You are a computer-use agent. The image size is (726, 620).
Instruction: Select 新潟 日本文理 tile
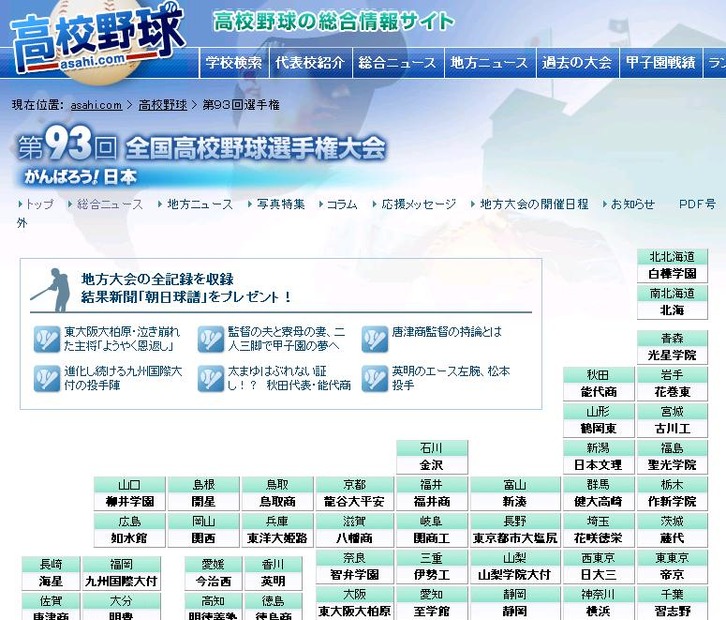pos(599,457)
